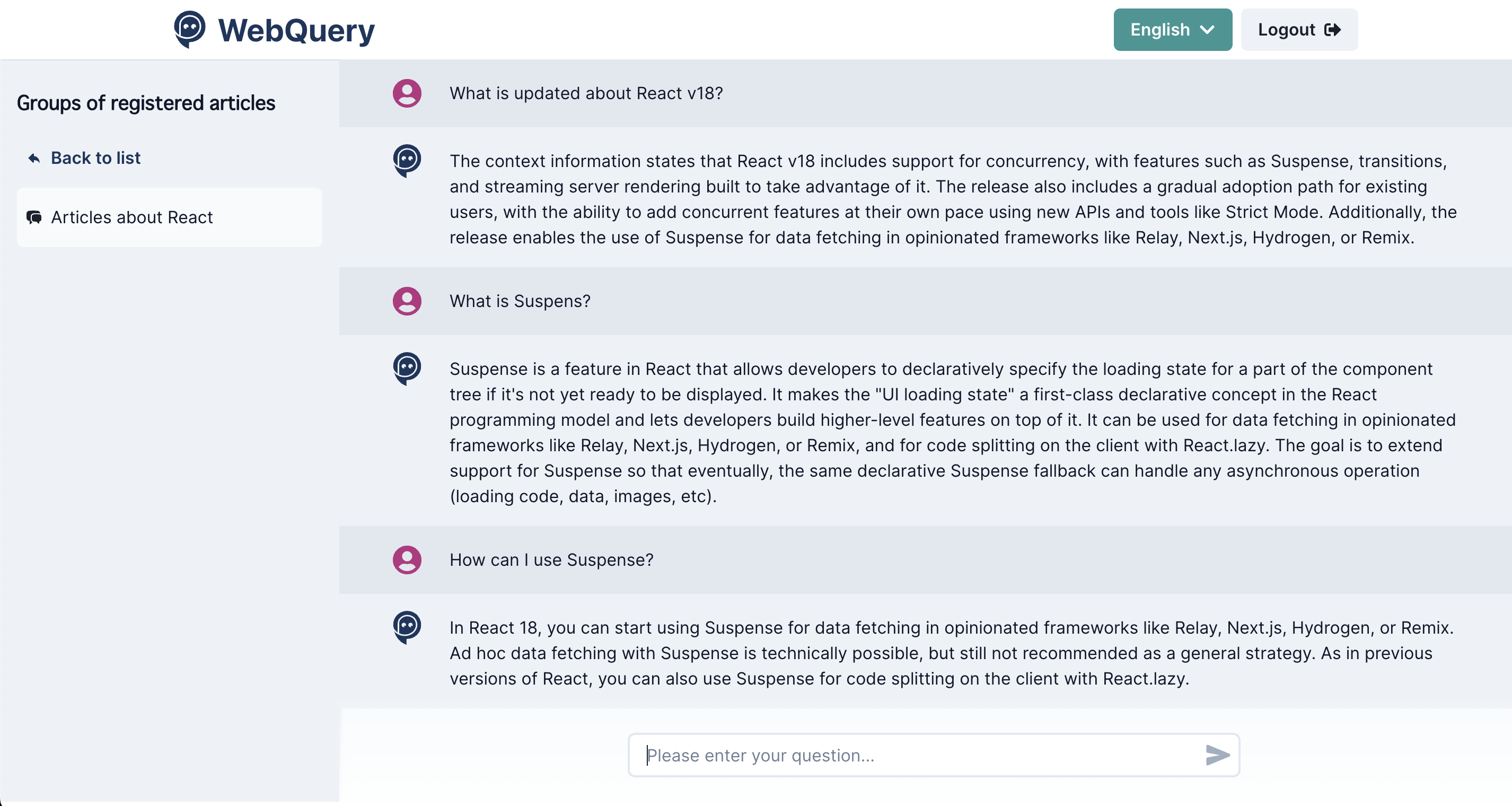Select the message How can I use Suspense?

[x=551, y=560]
